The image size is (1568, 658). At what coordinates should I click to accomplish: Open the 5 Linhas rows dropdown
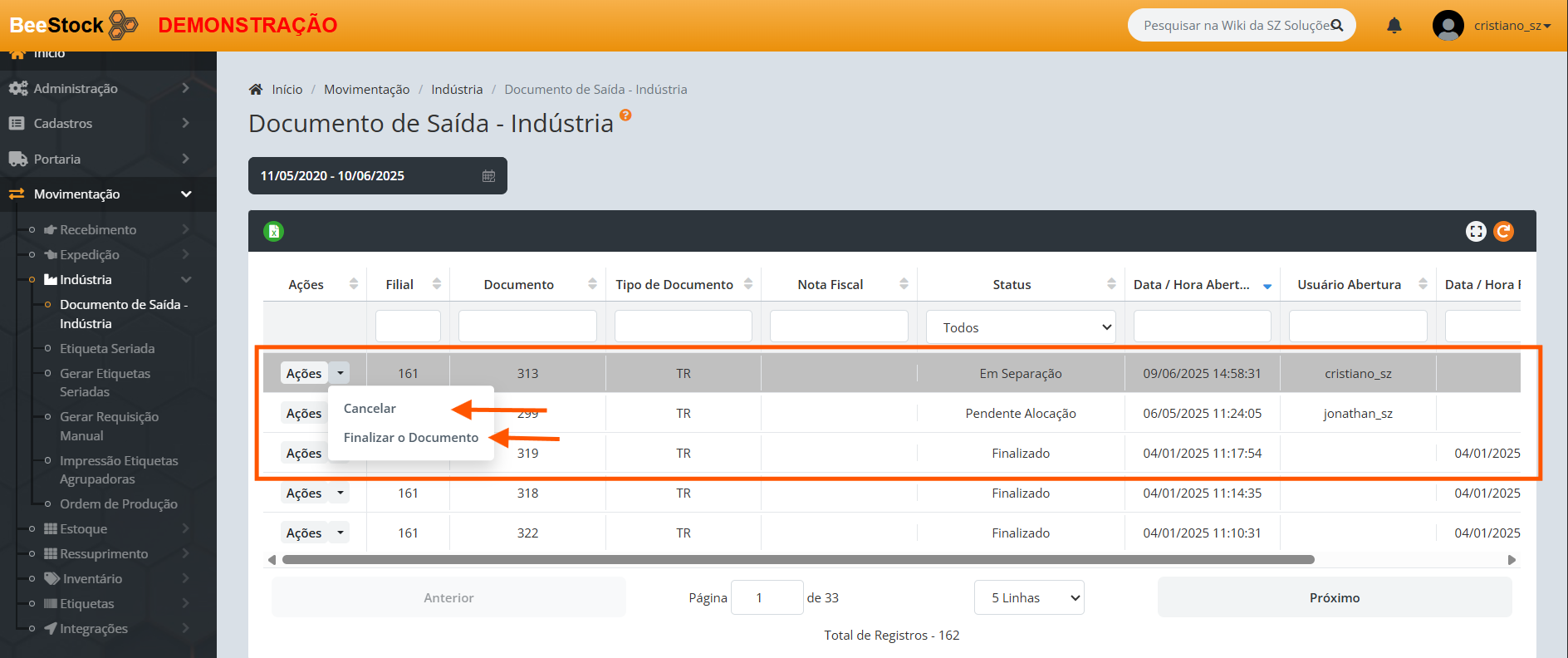click(x=1028, y=598)
